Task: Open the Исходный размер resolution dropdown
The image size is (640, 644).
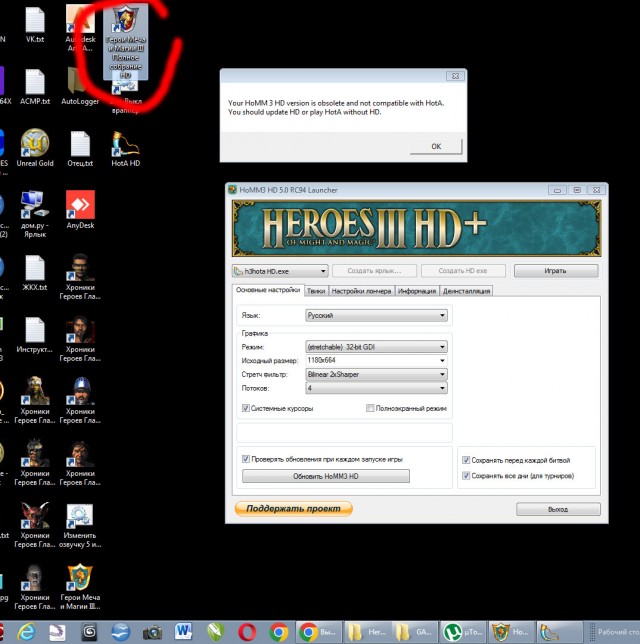Action: (x=376, y=360)
